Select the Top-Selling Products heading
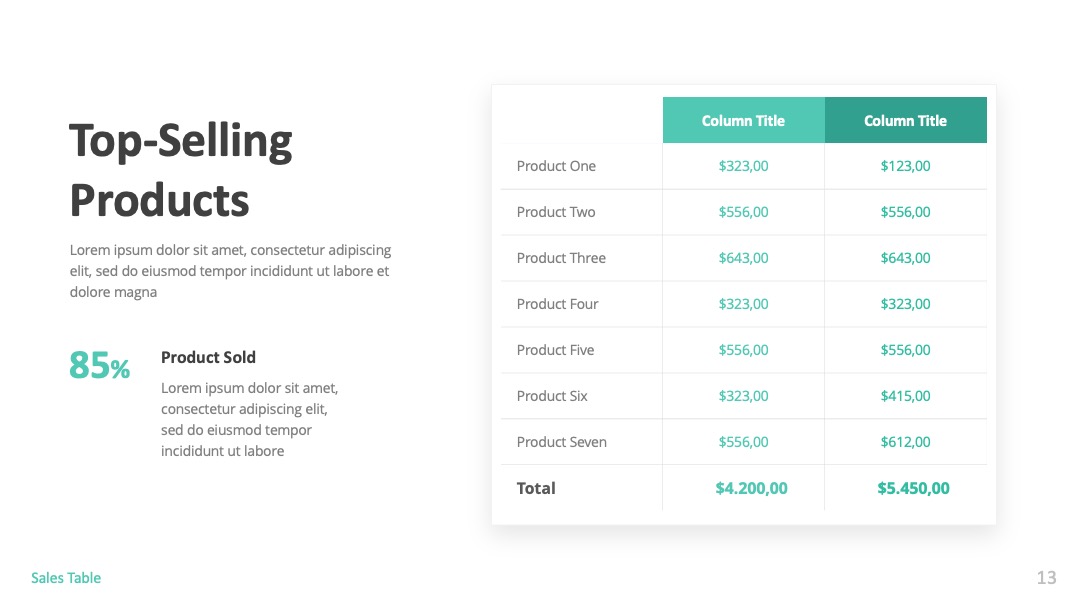Screen dimensions: 1080x608 coord(181,171)
